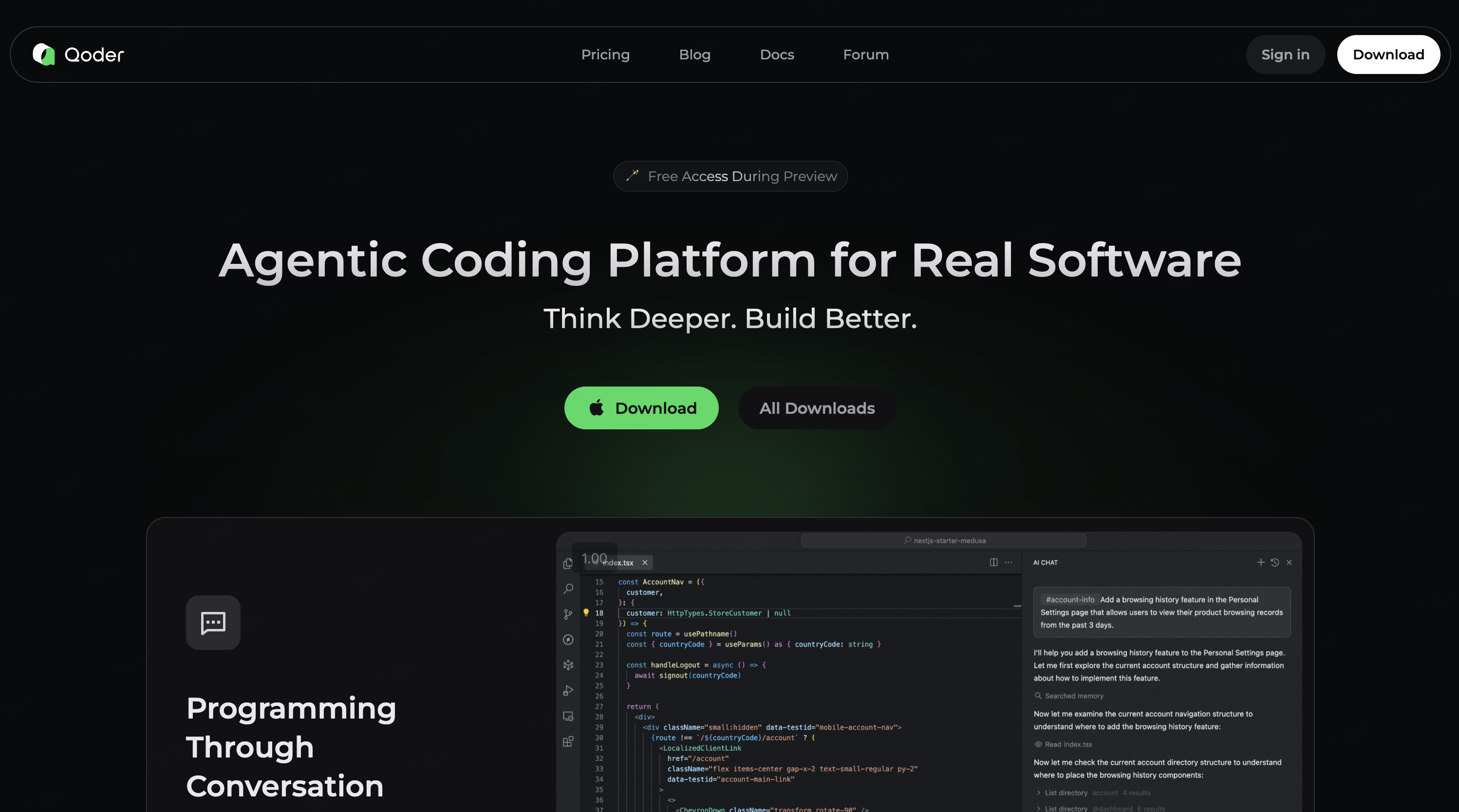
Task: Open editor more actions ellipsis menu
Action: click(1008, 562)
